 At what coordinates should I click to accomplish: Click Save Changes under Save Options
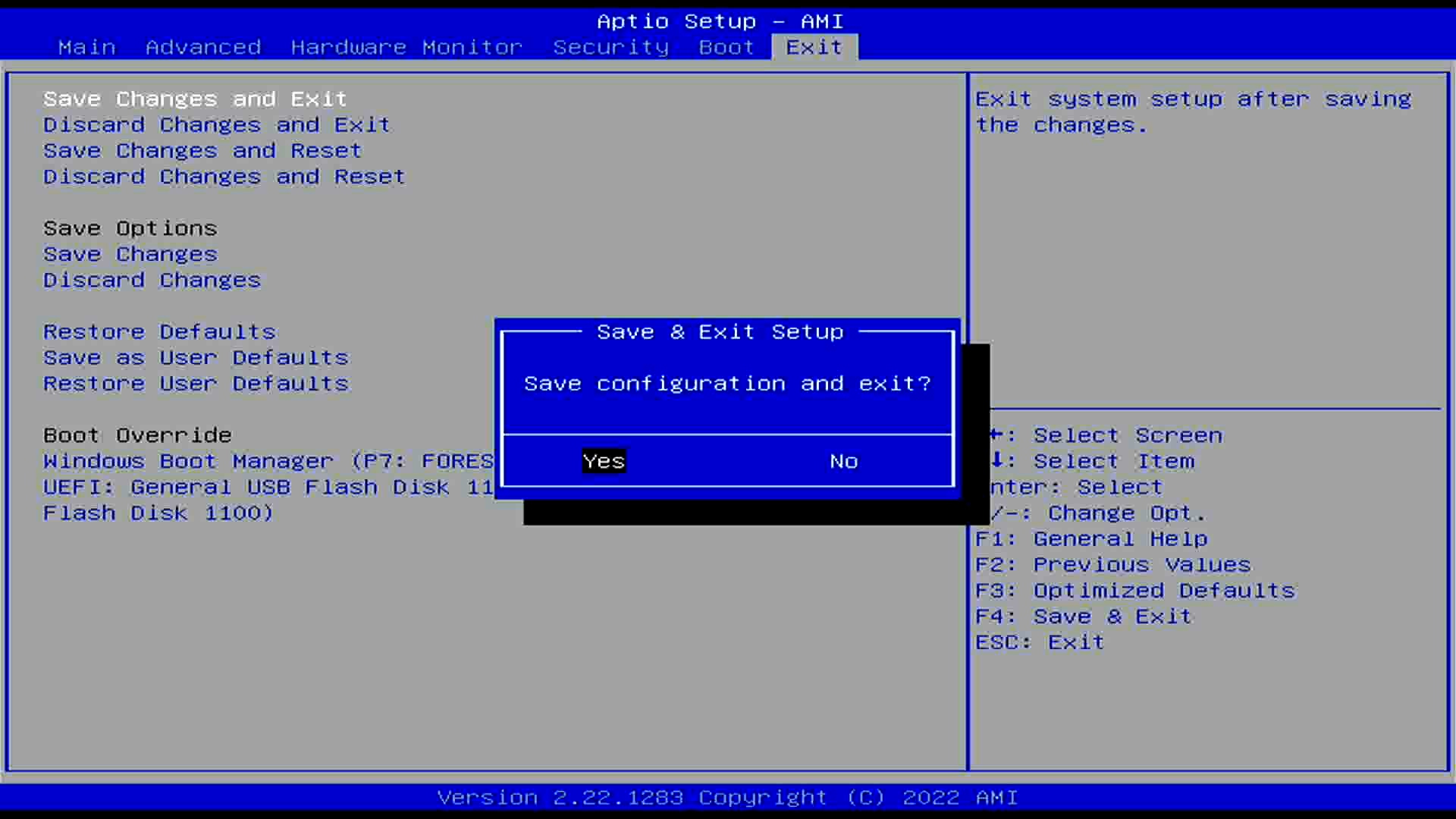point(130,254)
